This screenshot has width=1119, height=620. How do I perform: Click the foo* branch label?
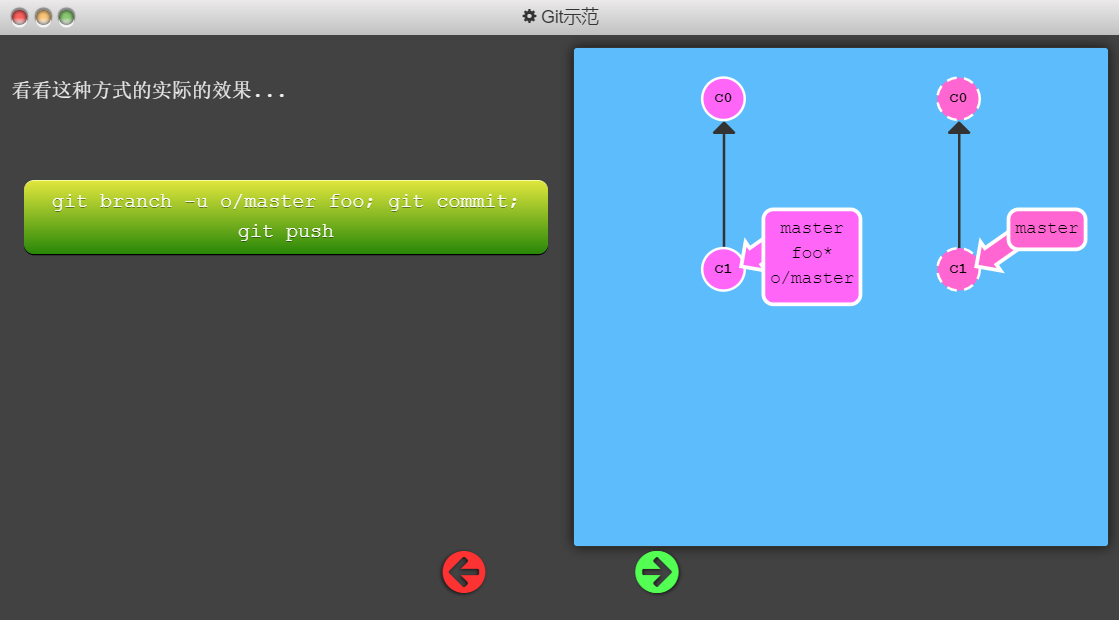(x=812, y=253)
